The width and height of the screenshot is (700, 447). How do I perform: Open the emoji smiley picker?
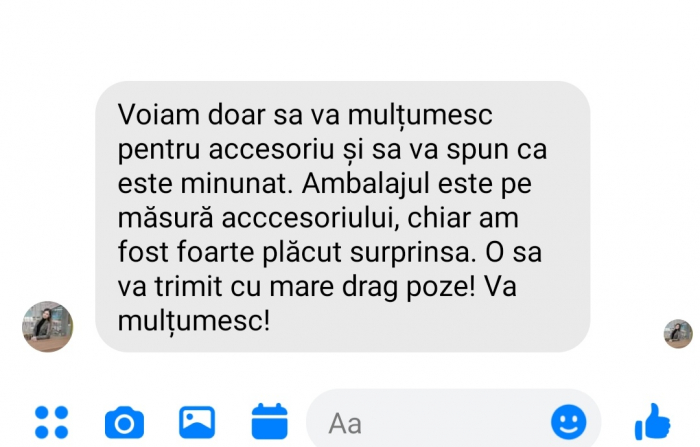(x=568, y=422)
